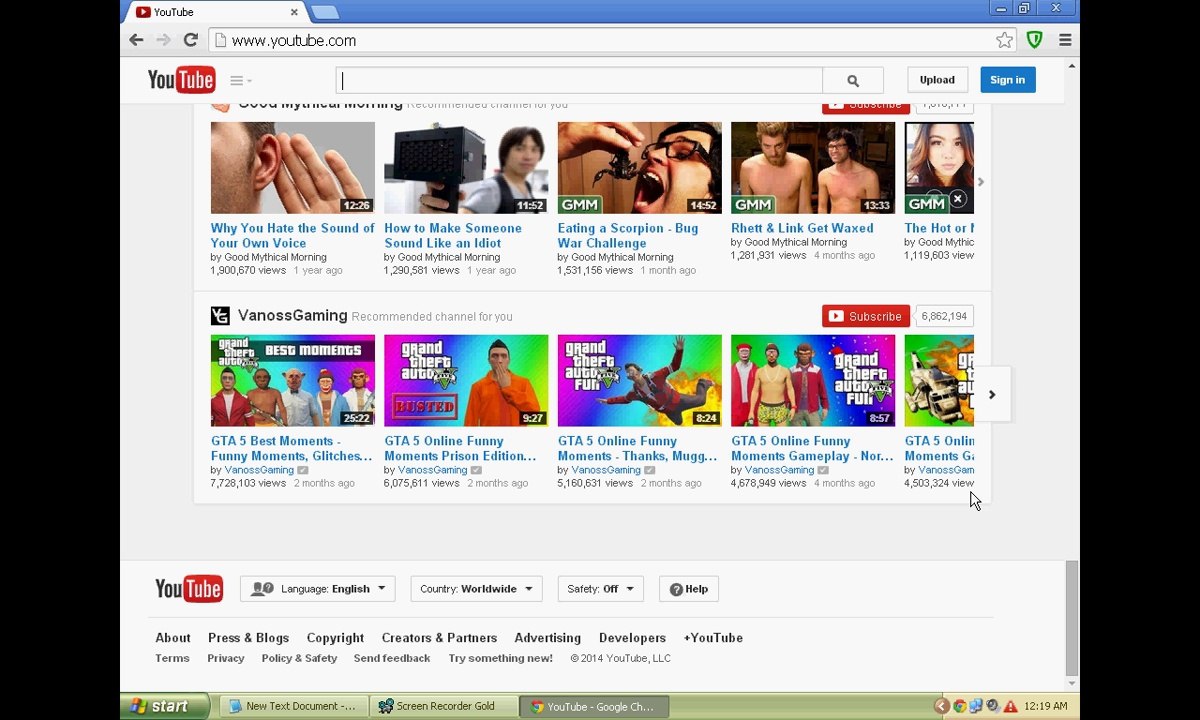Open the About footer link
Image resolution: width=1200 pixels, height=720 pixels.
[x=173, y=638]
